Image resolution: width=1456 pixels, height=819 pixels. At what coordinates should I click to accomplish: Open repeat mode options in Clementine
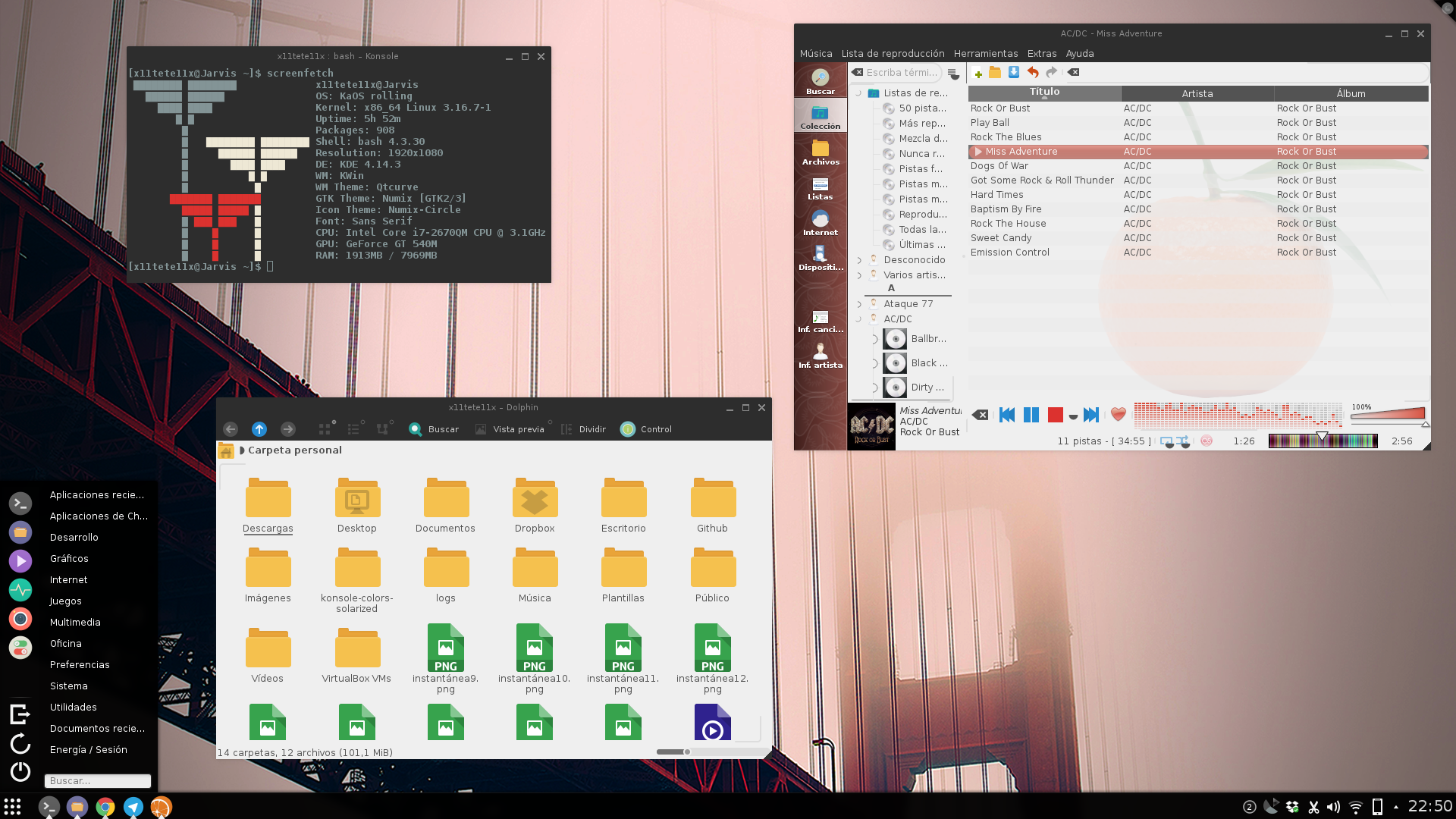click(x=1168, y=441)
